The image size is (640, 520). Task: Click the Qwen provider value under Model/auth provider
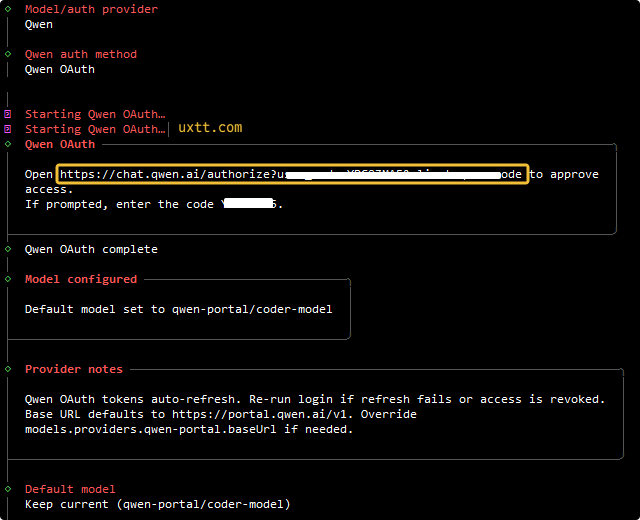pos(39,24)
